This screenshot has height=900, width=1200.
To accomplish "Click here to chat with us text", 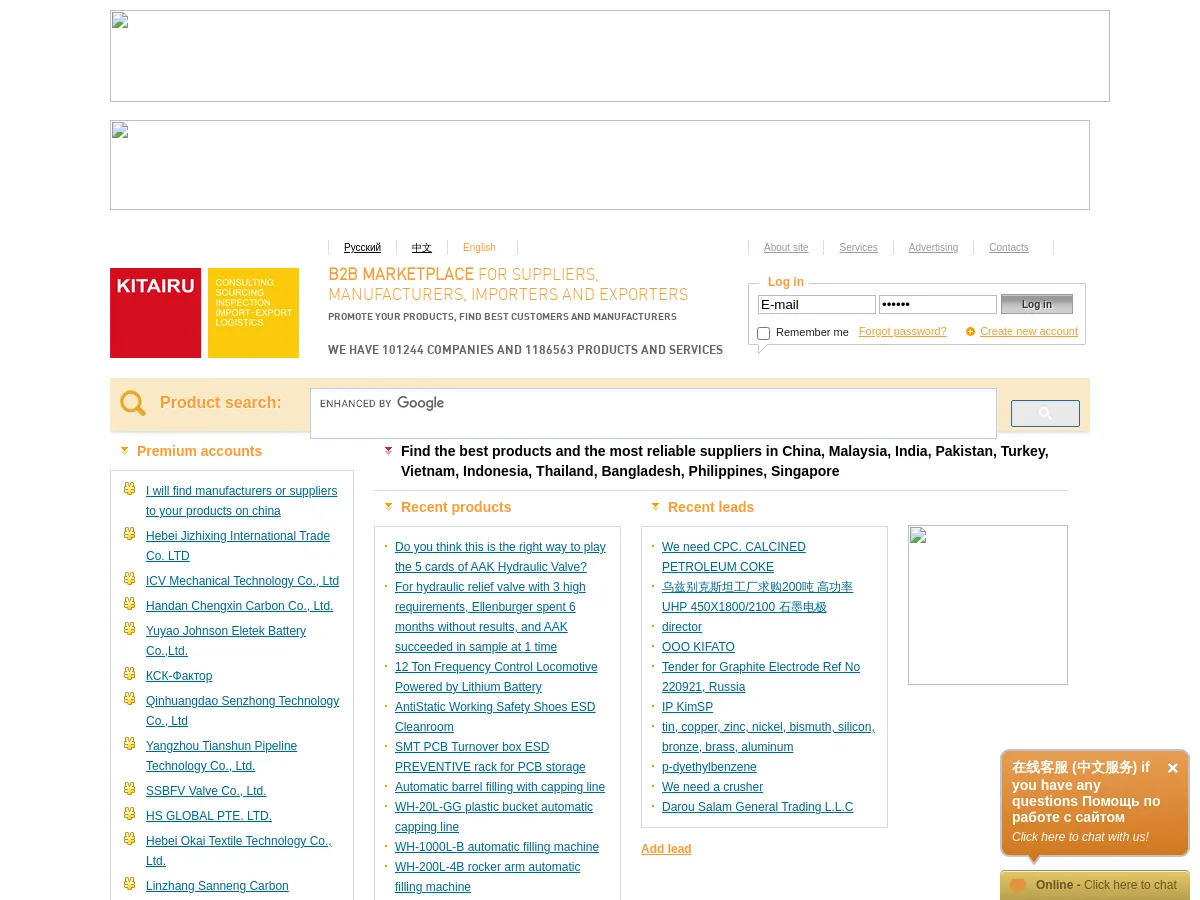I will point(1080,837).
